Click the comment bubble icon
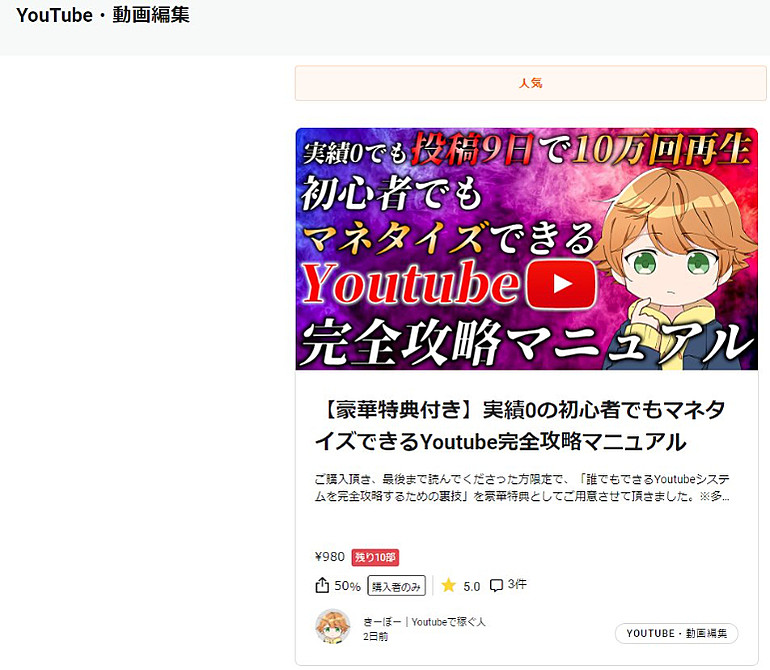The width and height of the screenshot is (770, 670). [496, 586]
